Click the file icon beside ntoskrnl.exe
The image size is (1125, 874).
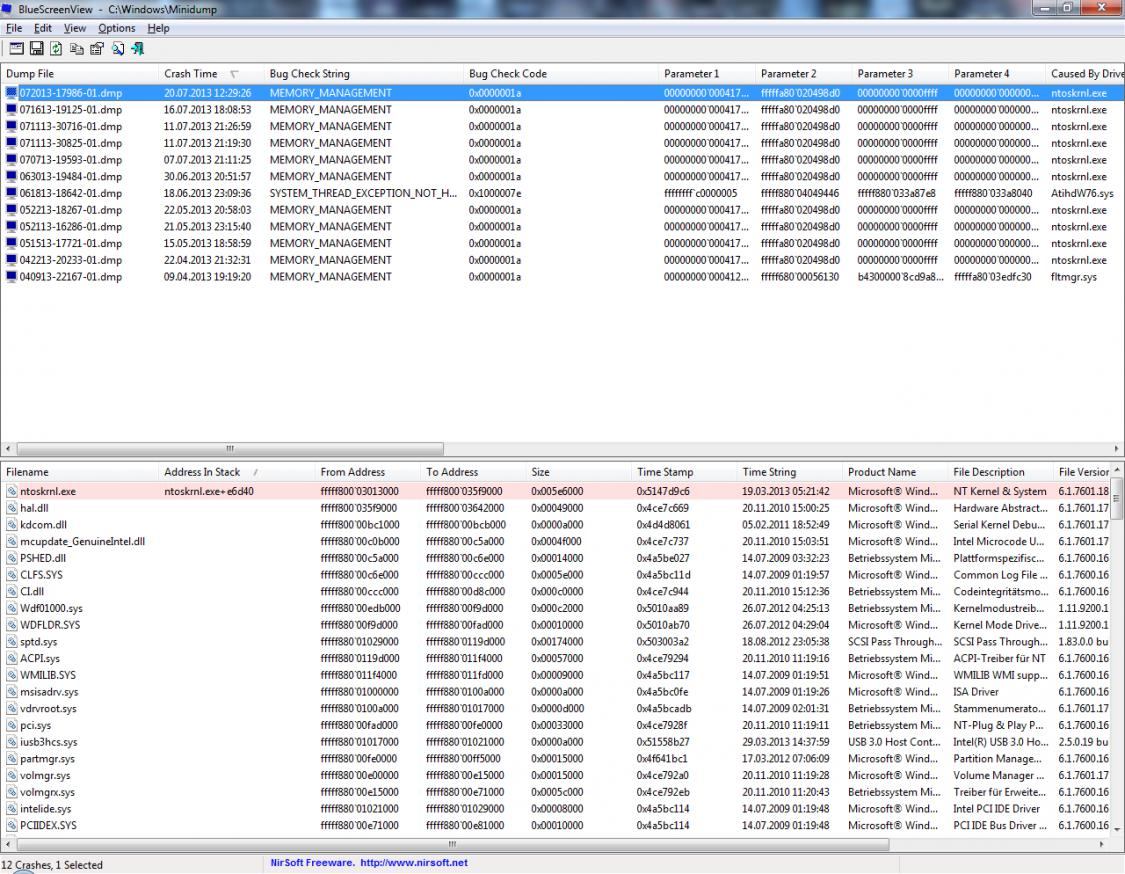(x=12, y=492)
